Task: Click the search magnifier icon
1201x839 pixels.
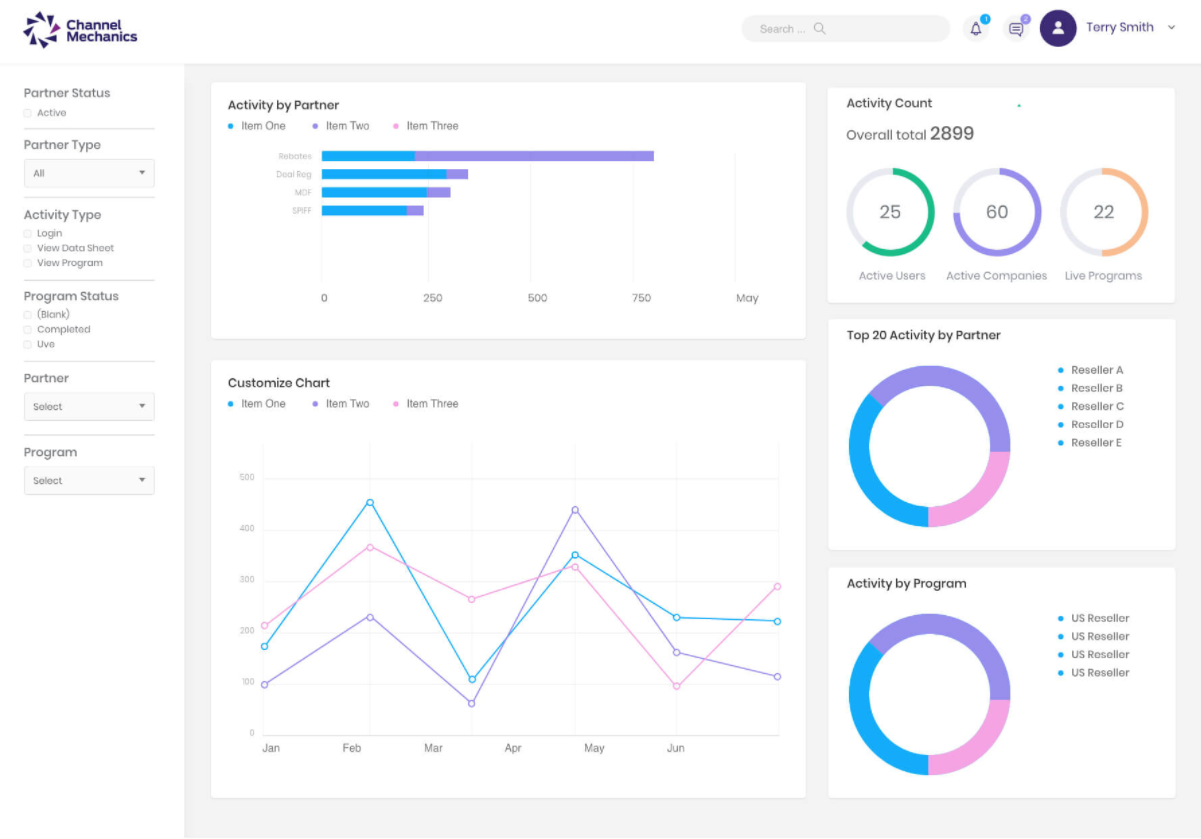Action: pyautogui.click(x=820, y=29)
